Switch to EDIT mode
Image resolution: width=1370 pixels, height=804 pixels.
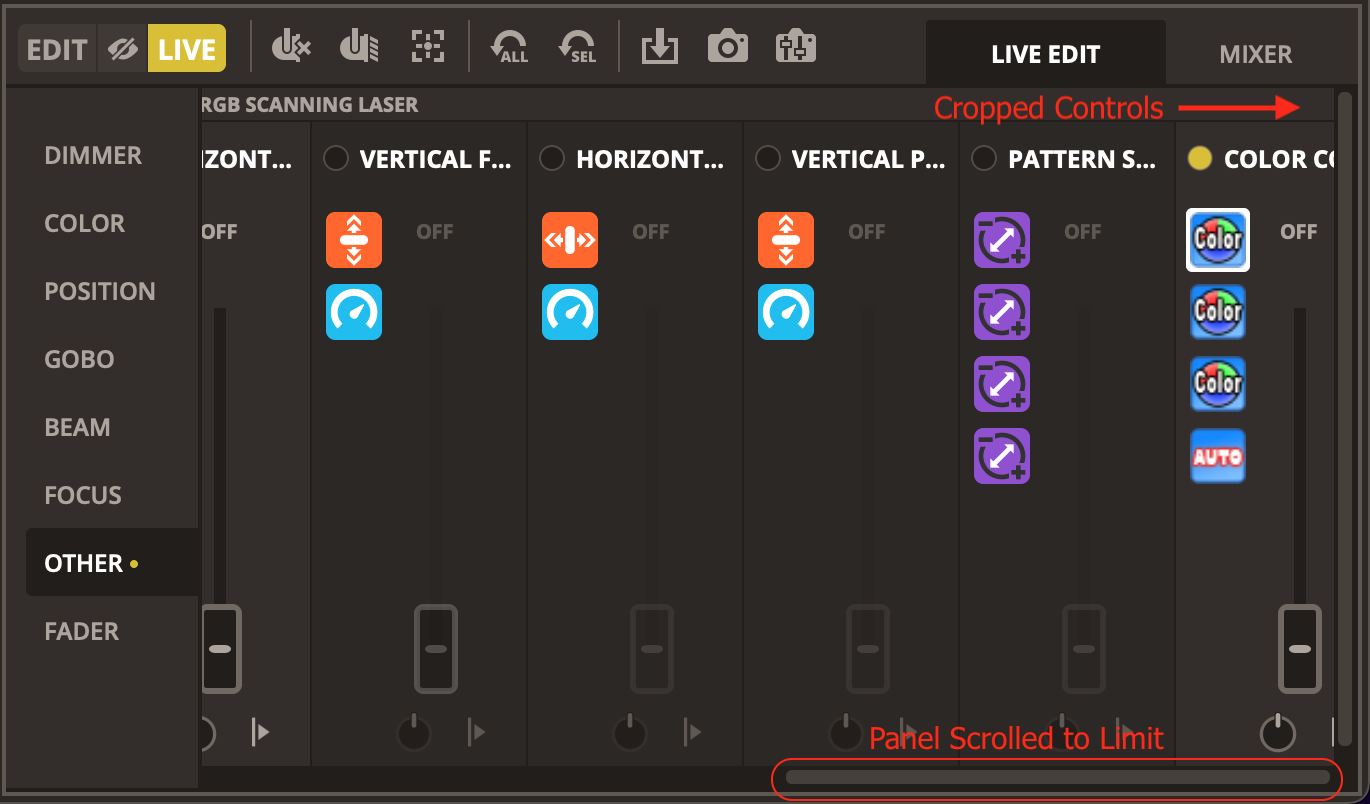pyautogui.click(x=57, y=49)
